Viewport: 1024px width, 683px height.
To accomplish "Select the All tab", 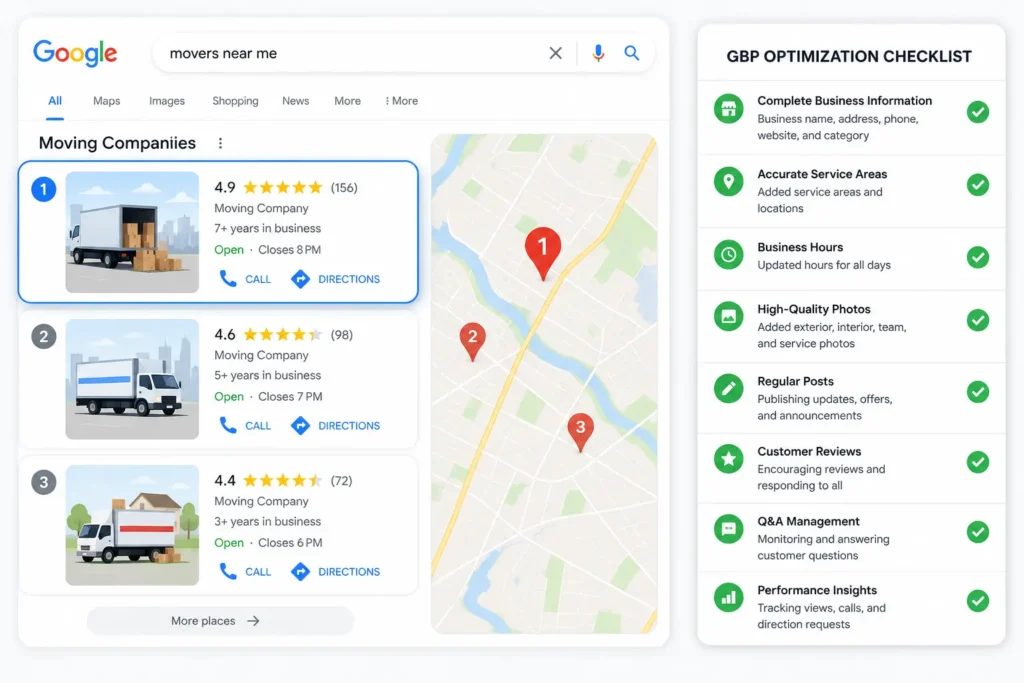I will pos(55,101).
